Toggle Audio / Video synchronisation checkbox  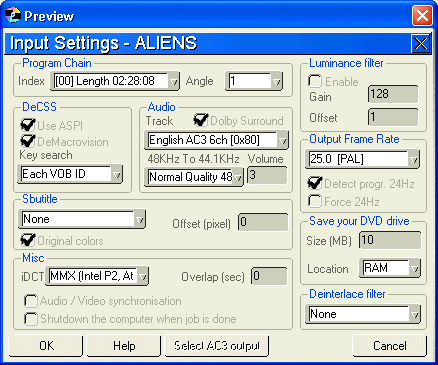(x=31, y=301)
